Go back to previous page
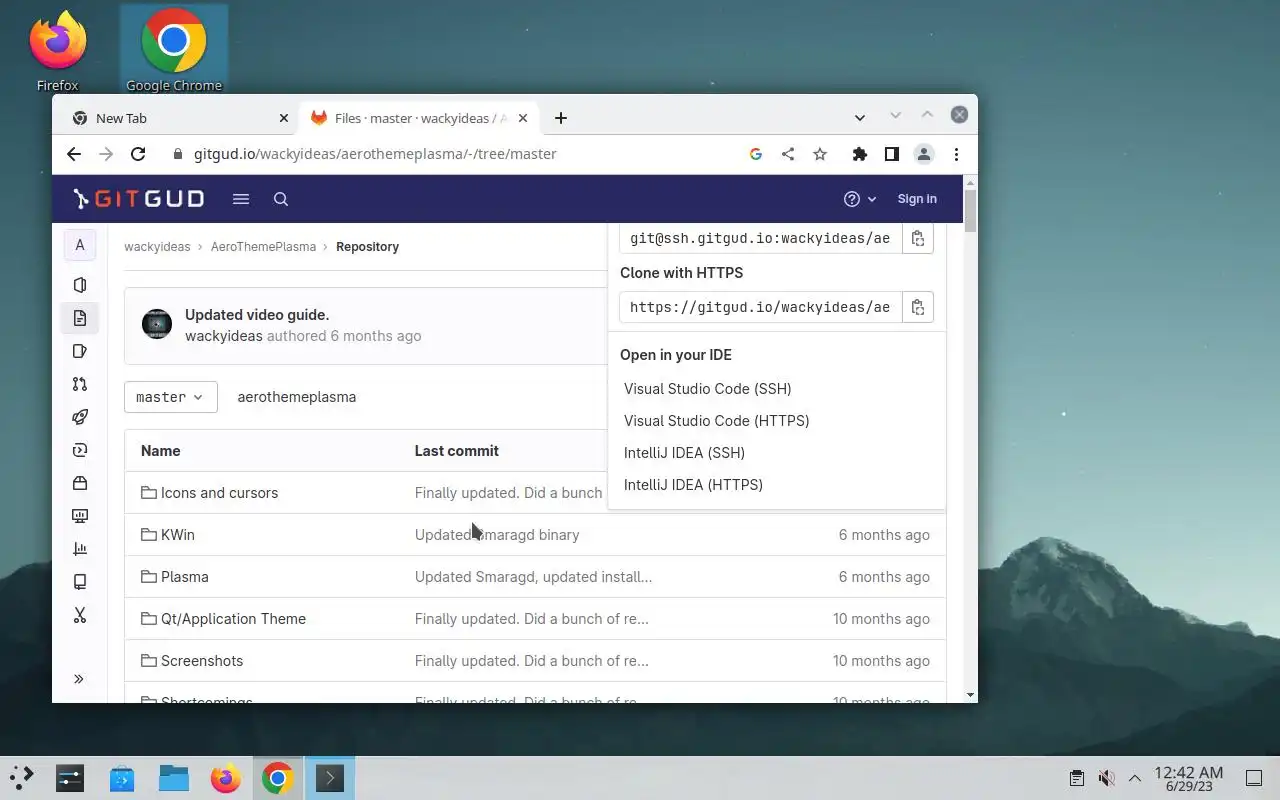The height and width of the screenshot is (800, 1280). click(x=74, y=154)
